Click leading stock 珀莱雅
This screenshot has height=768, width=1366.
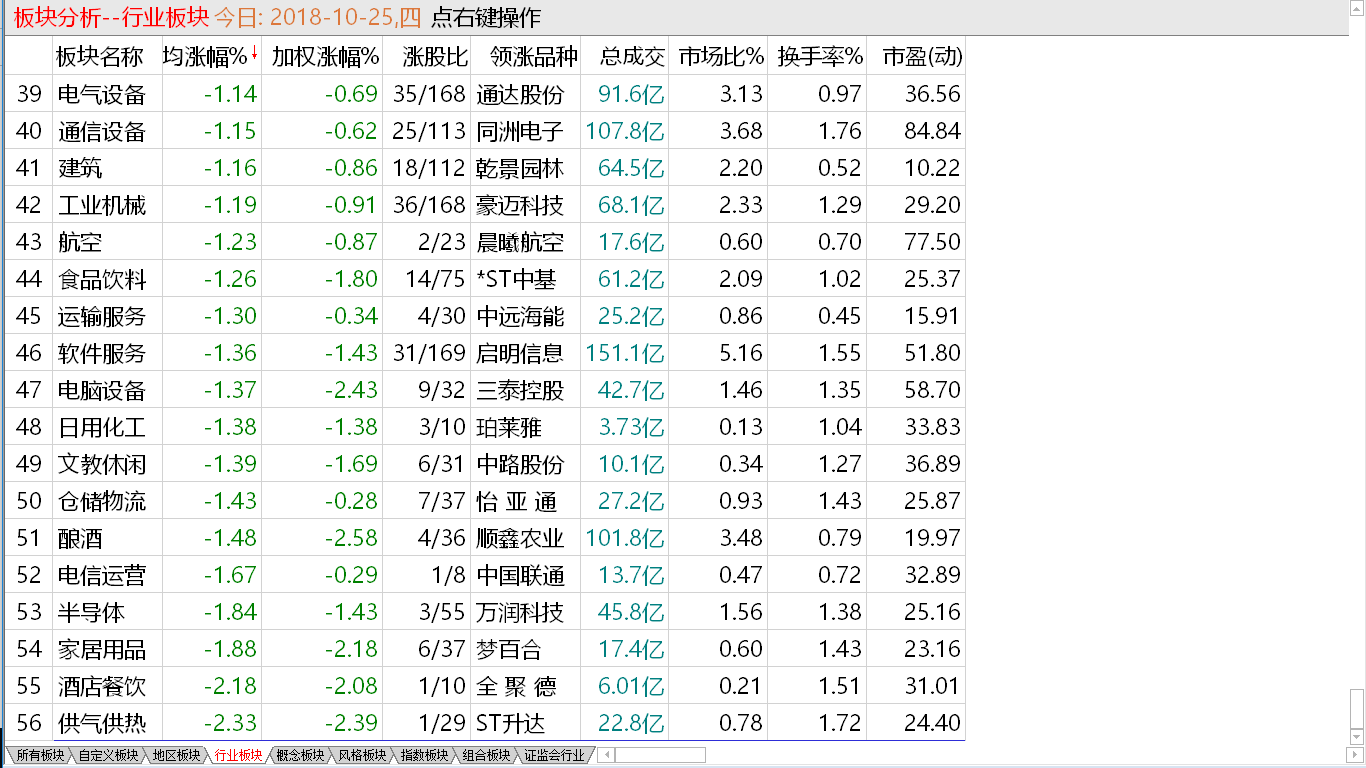pos(509,427)
